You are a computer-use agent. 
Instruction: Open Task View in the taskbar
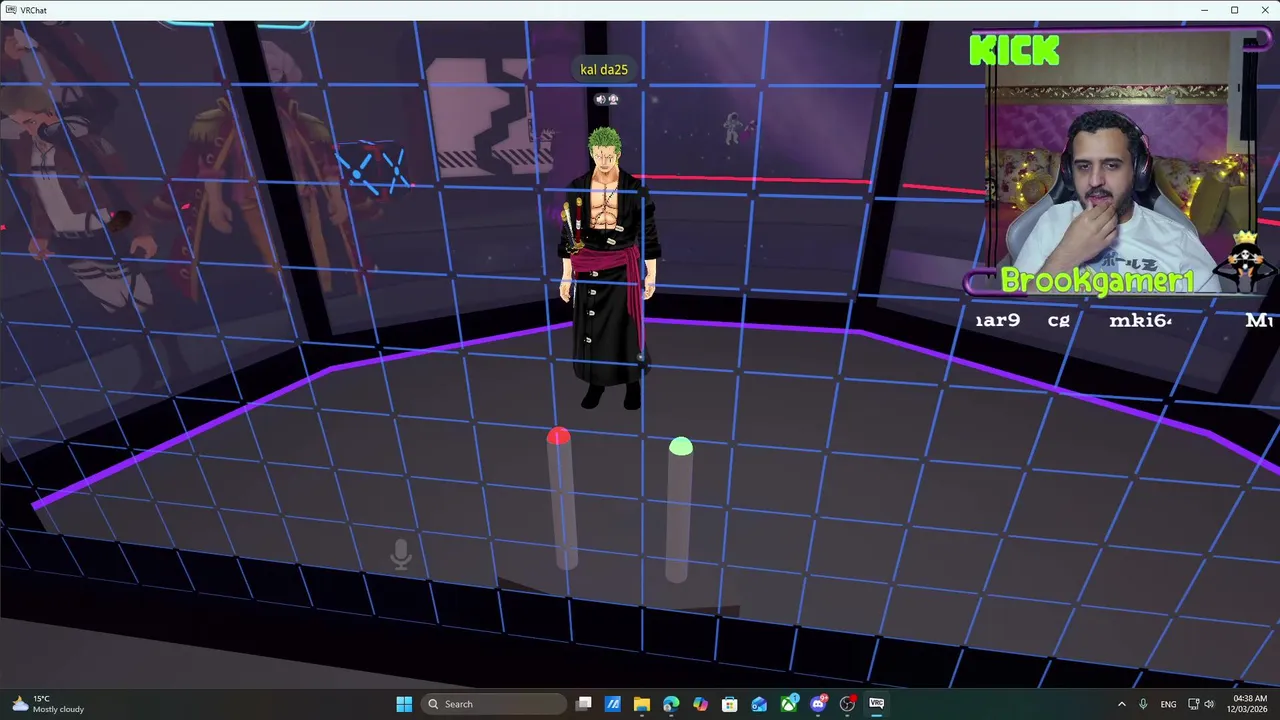(x=584, y=704)
